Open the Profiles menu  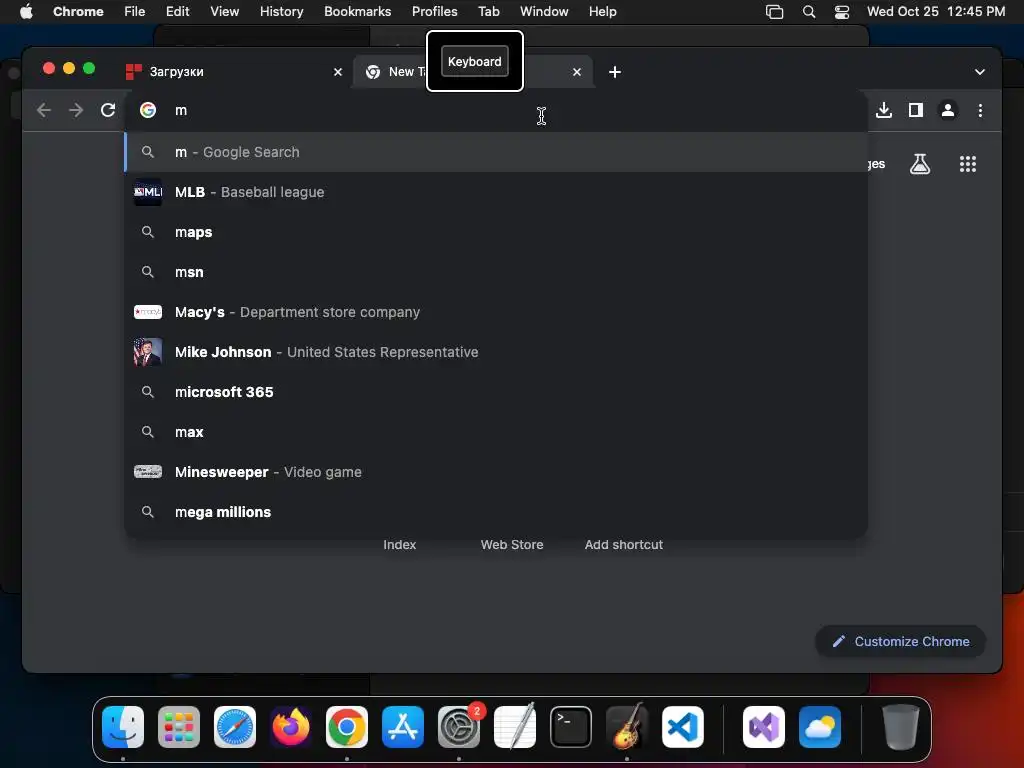434,12
